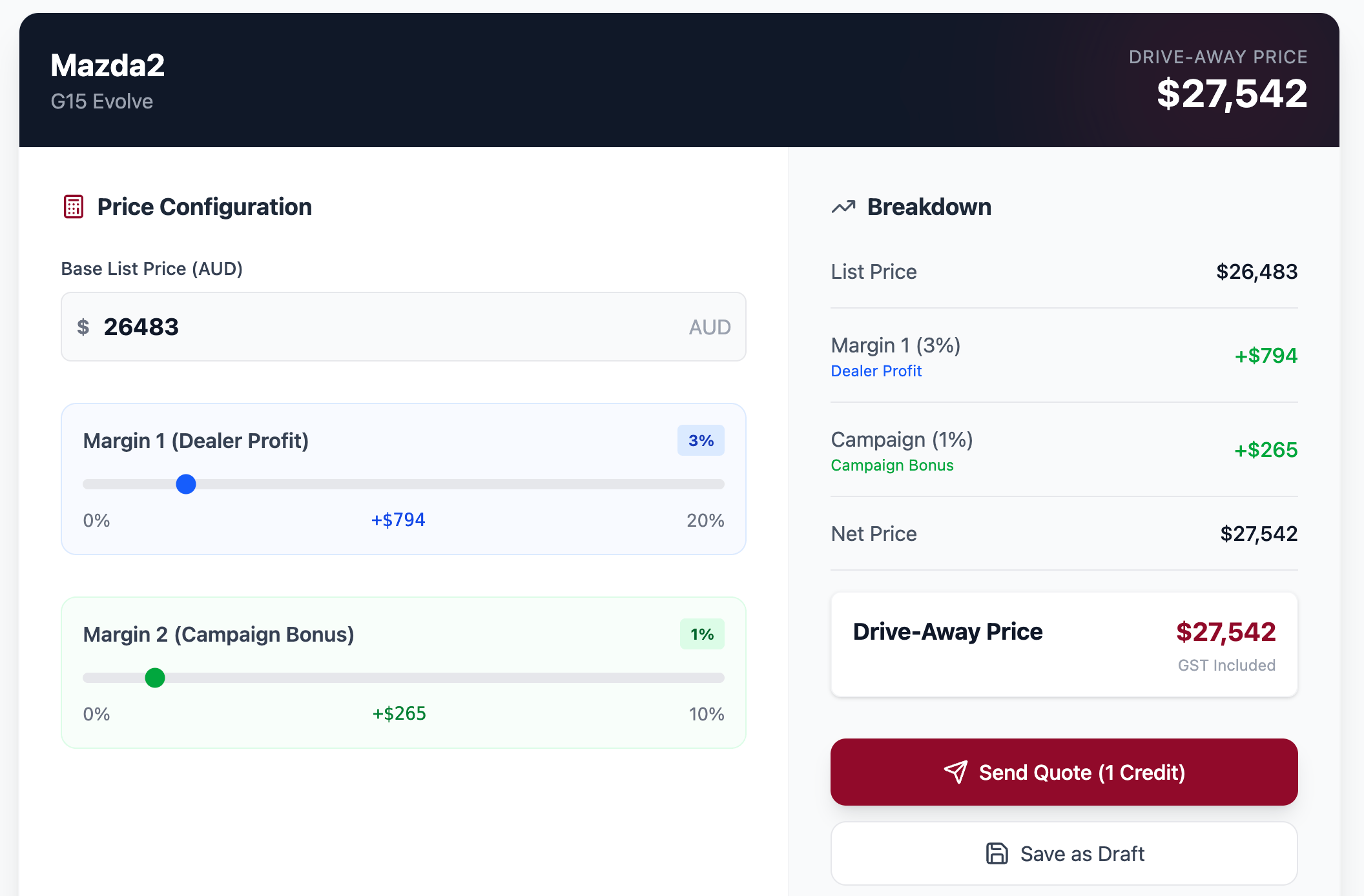Click the blue Dealer Profit link in Breakdown
Image resolution: width=1364 pixels, height=896 pixels.
(876, 371)
